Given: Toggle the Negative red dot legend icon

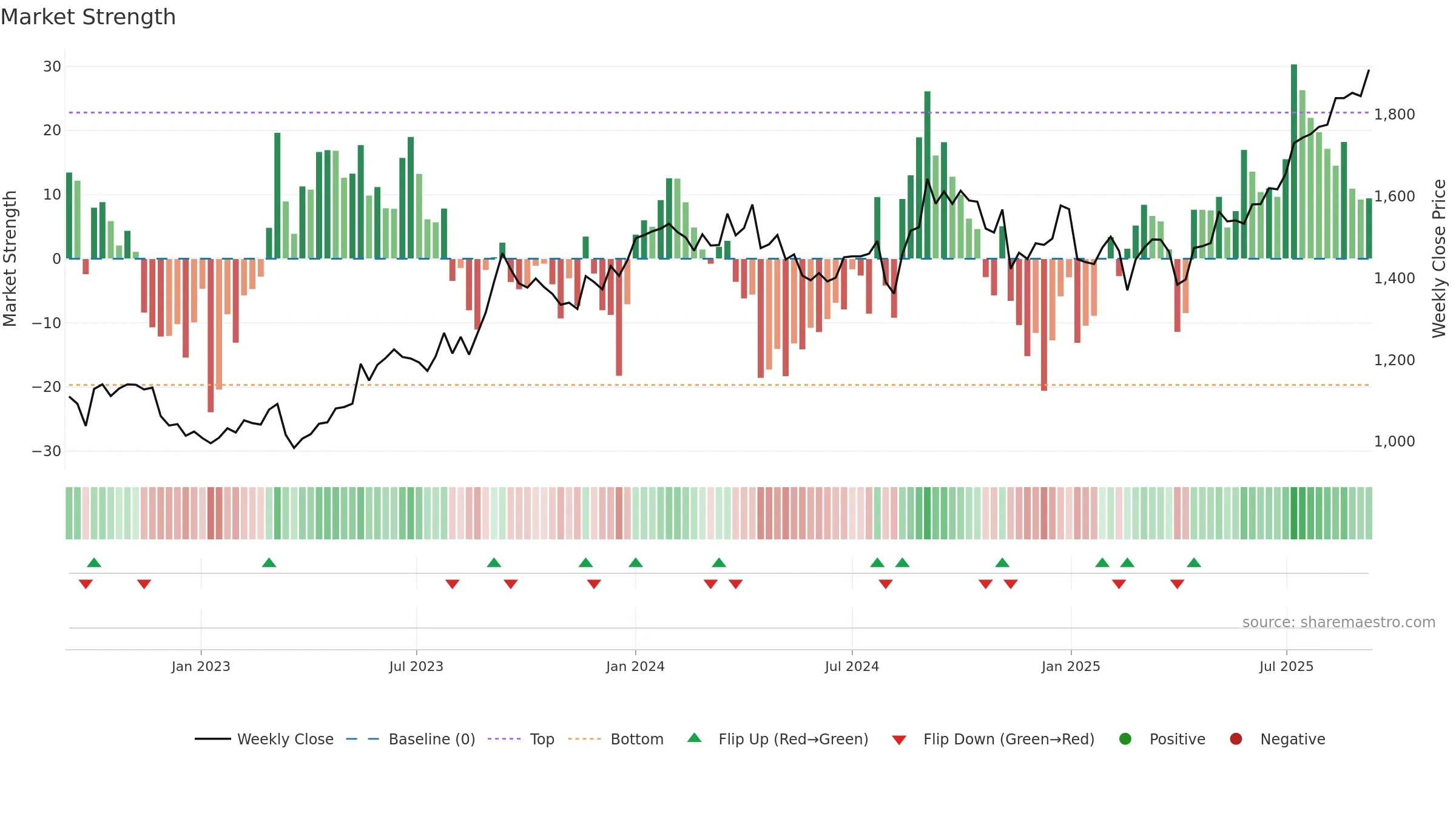Looking at the screenshot, I should coord(1236,739).
